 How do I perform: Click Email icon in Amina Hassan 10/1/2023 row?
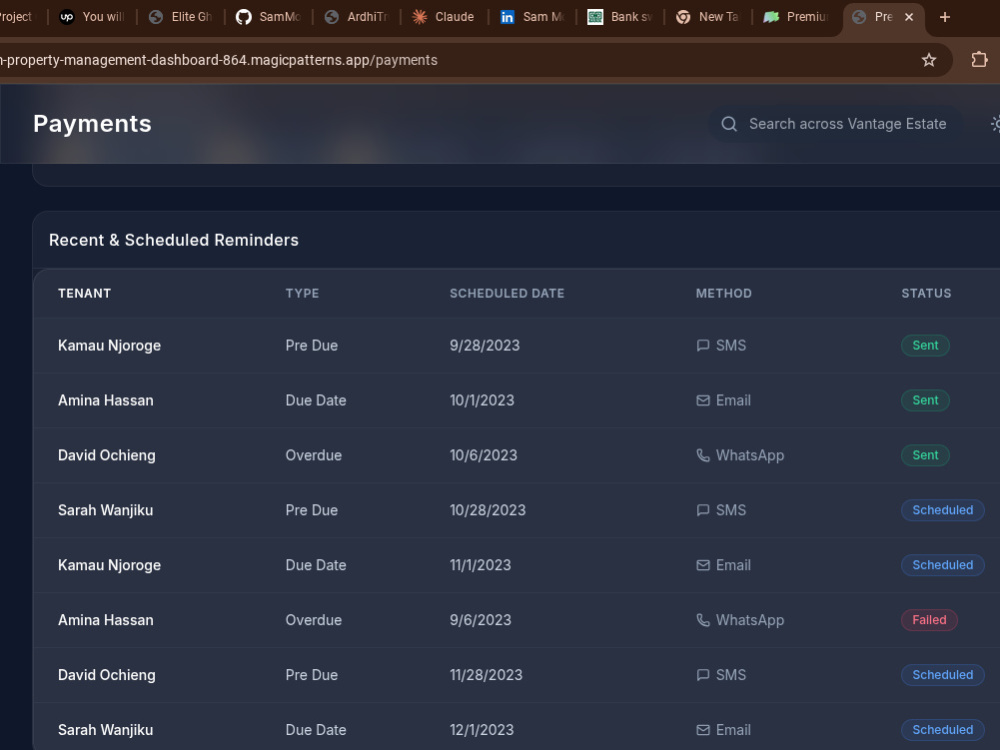pos(703,401)
